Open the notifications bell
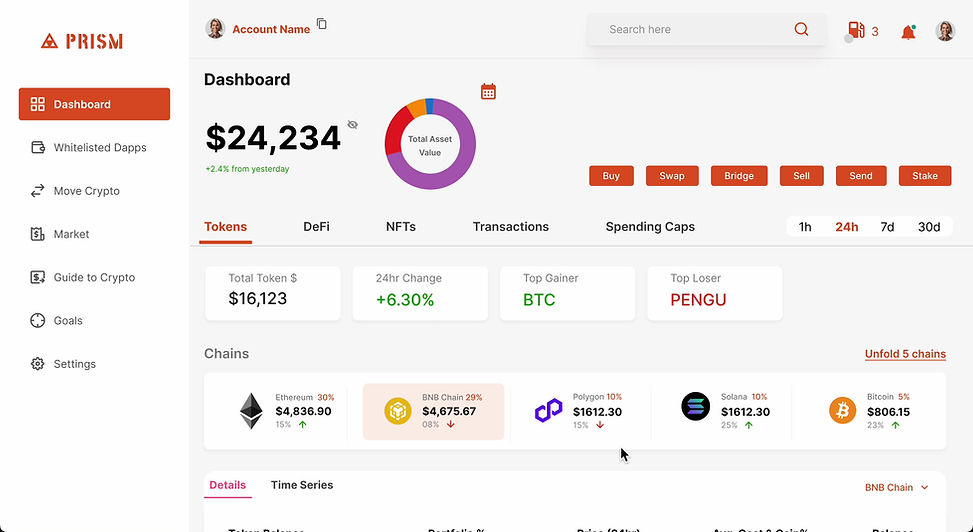 (908, 32)
